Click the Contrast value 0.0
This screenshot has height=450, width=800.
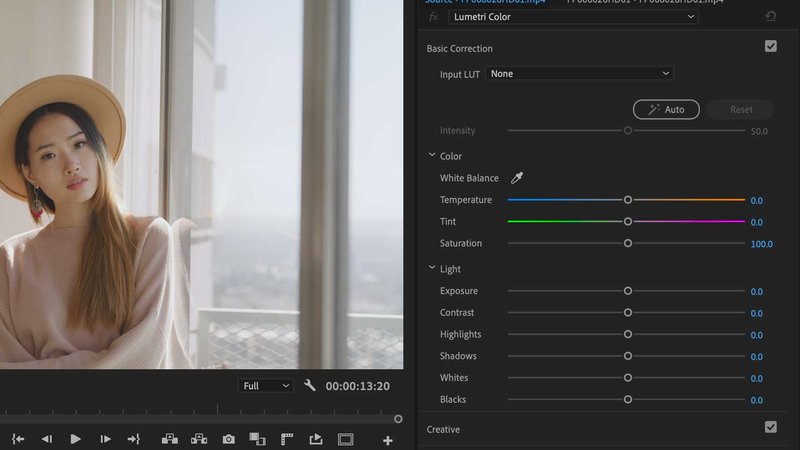click(757, 313)
